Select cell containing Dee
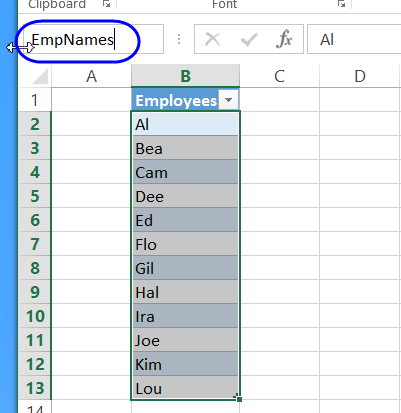Viewport: 401px width, 413px height. click(185, 196)
